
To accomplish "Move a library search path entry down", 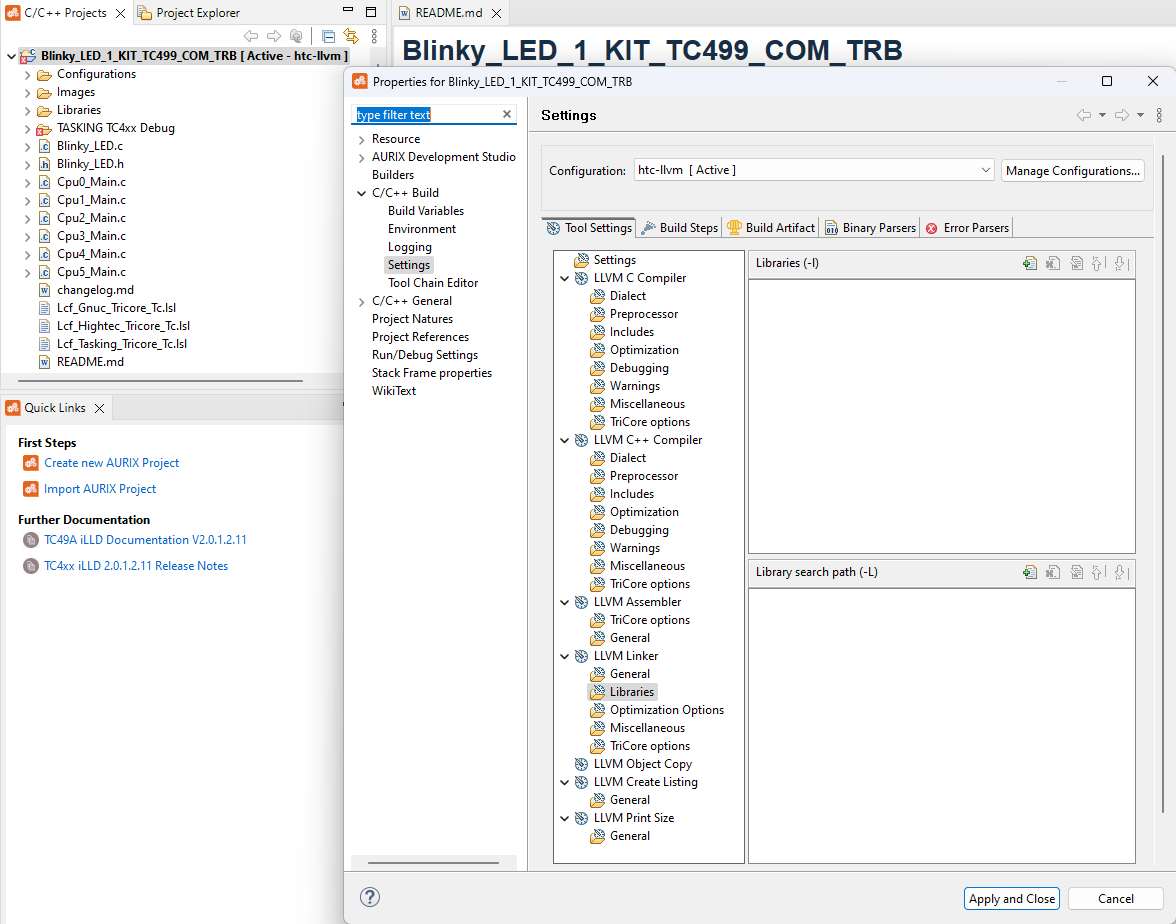I will tap(1120, 571).
